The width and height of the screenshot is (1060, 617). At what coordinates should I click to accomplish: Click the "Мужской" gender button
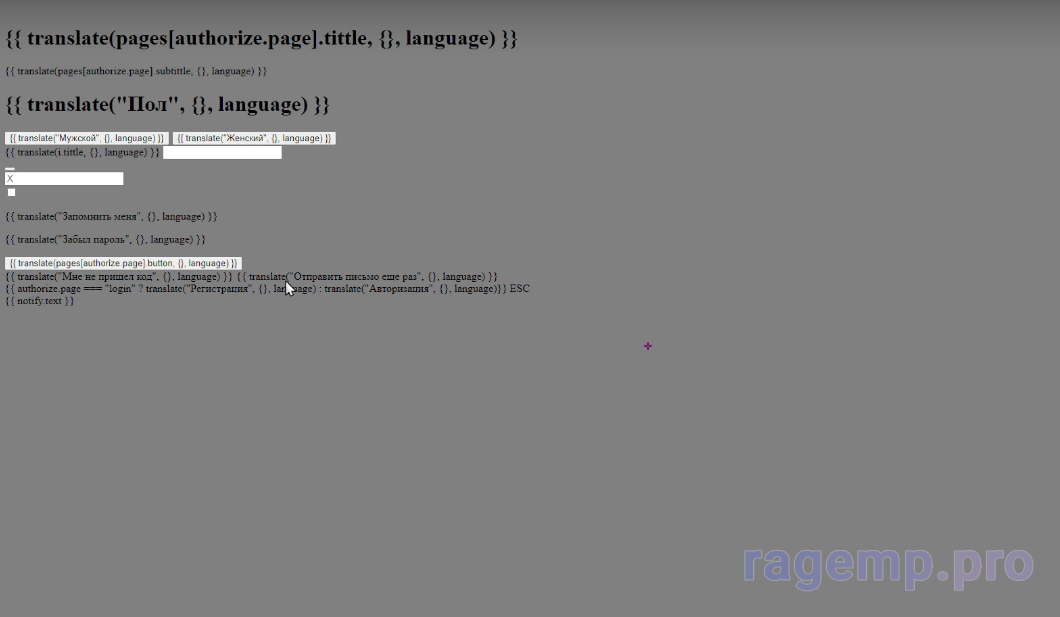pos(86,138)
